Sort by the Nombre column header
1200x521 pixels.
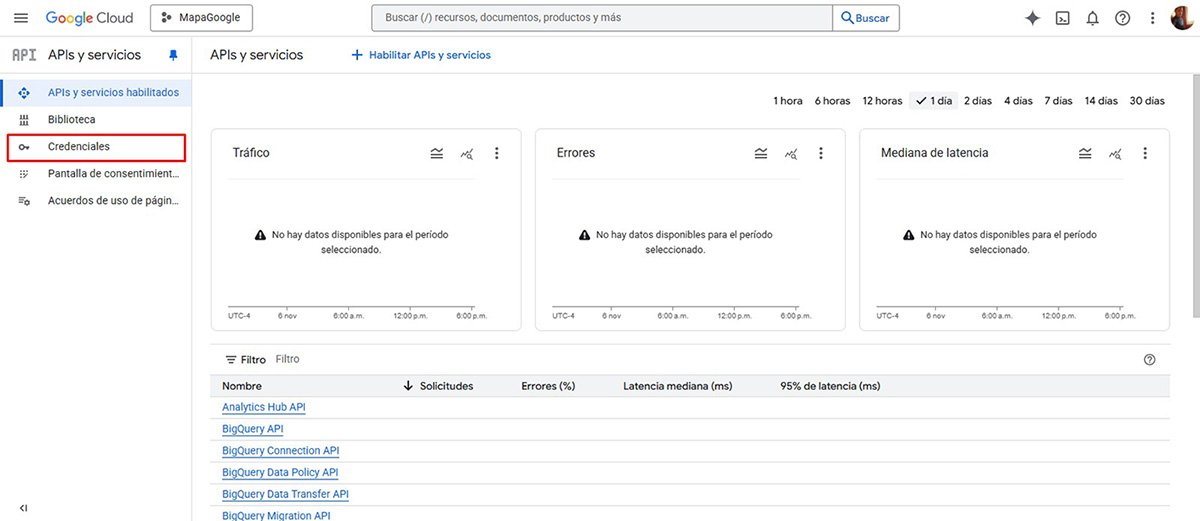pyautogui.click(x=242, y=386)
